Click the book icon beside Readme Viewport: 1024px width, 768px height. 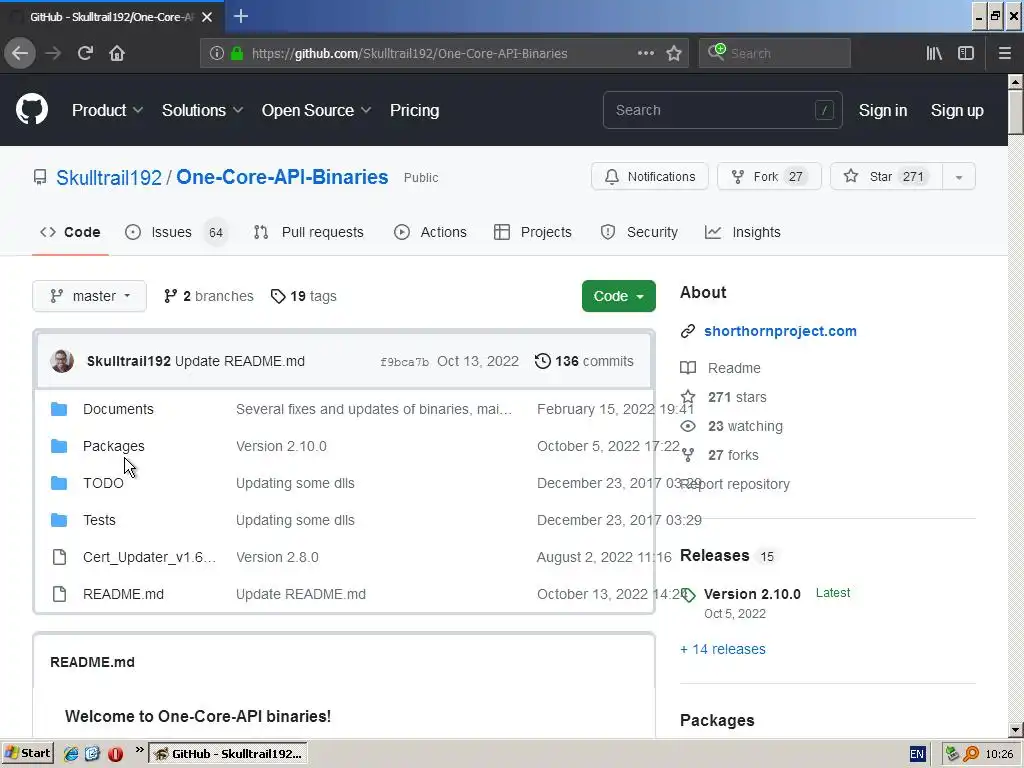688,368
